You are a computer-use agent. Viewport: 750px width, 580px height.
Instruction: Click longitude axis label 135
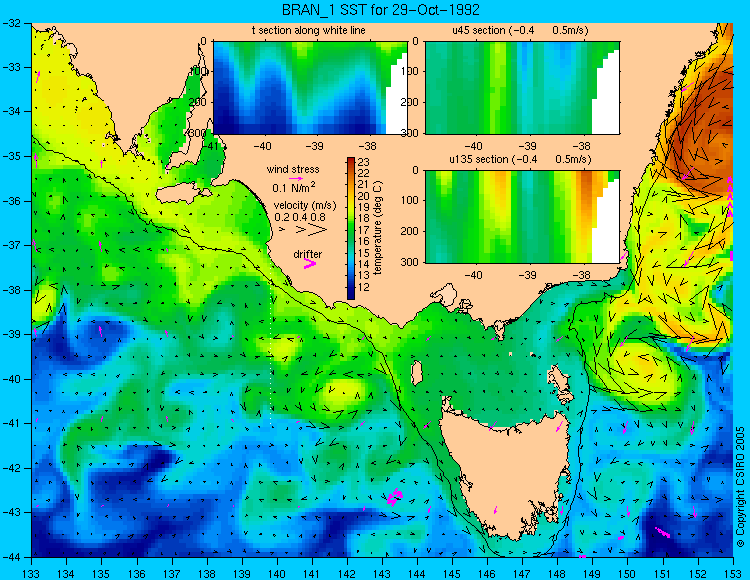[101, 573]
